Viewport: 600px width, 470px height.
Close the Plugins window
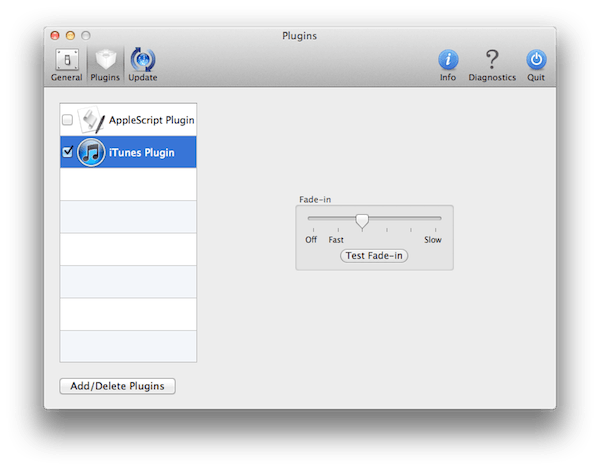[x=55, y=36]
